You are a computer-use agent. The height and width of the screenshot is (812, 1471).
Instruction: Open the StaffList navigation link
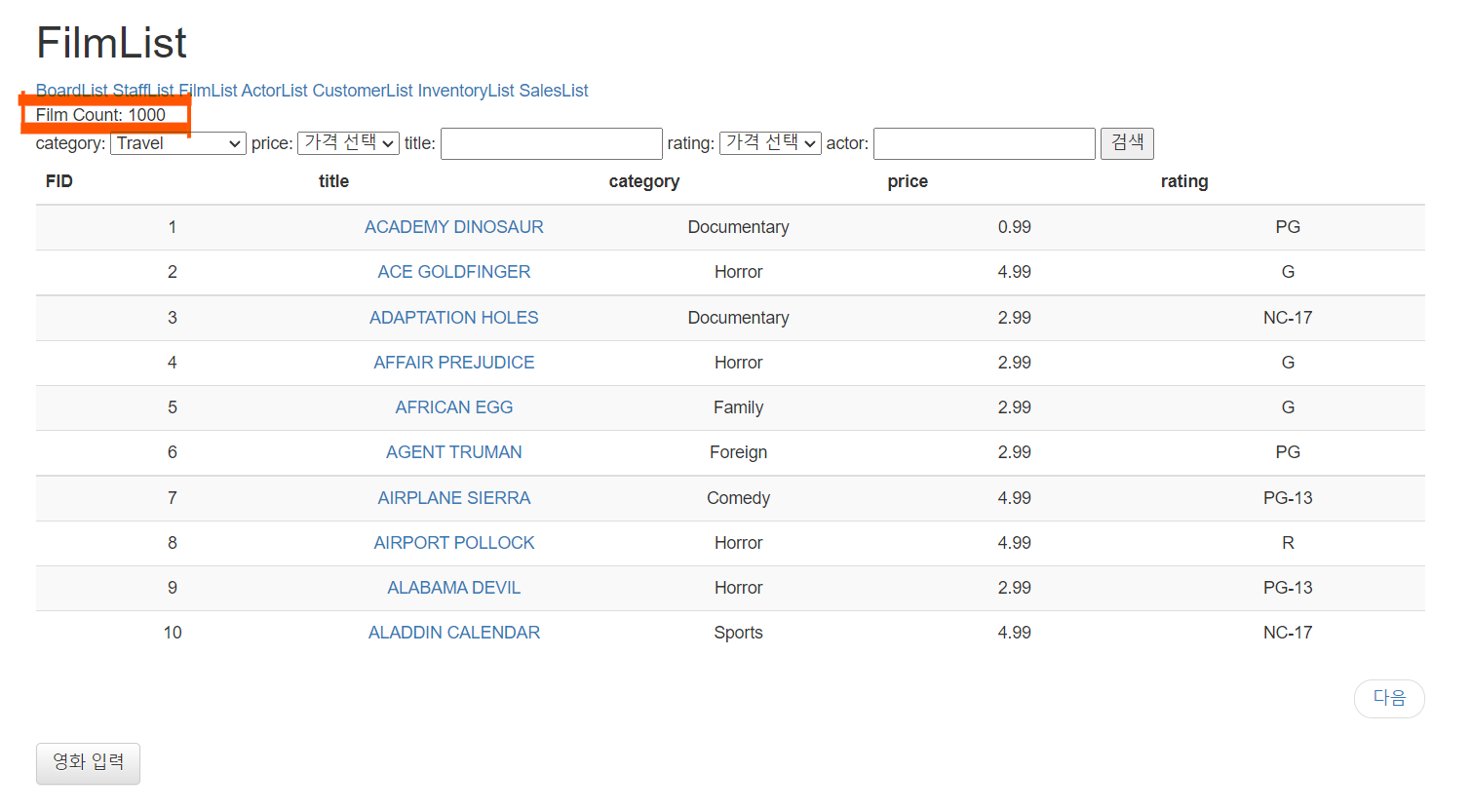[143, 91]
